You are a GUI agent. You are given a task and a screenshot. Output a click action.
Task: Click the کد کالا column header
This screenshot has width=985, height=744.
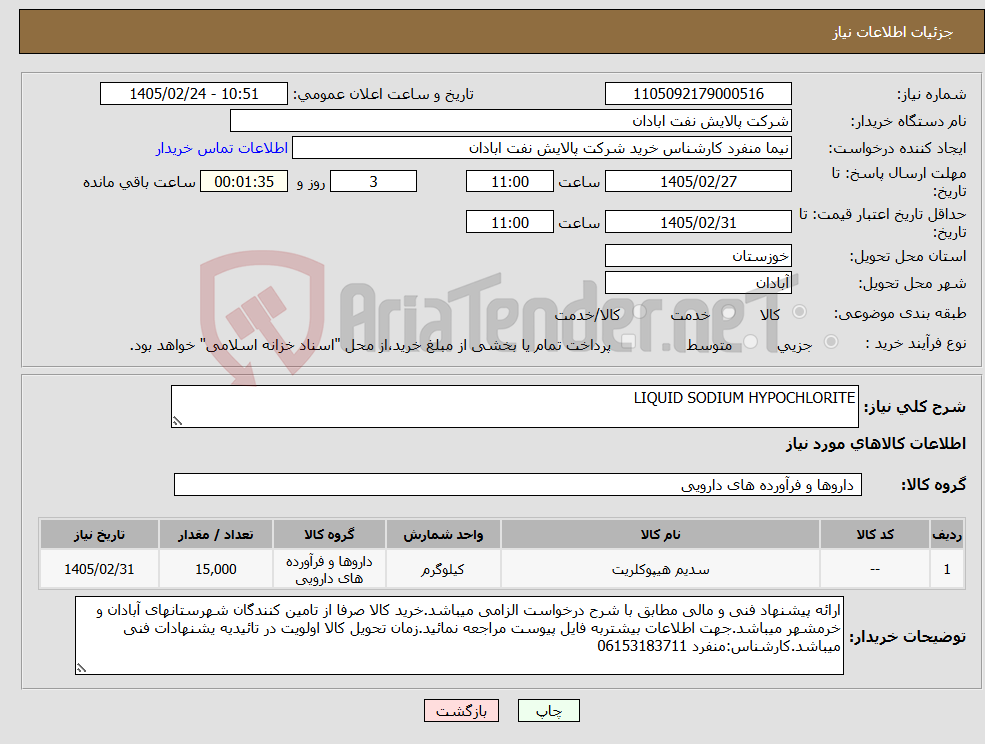click(874, 534)
